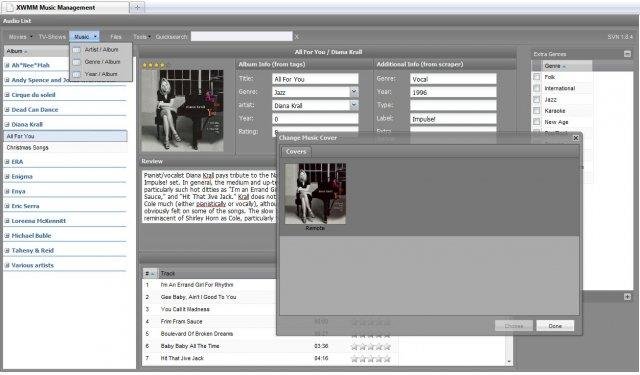
Task: Open the Movies menu
Action: (20, 37)
